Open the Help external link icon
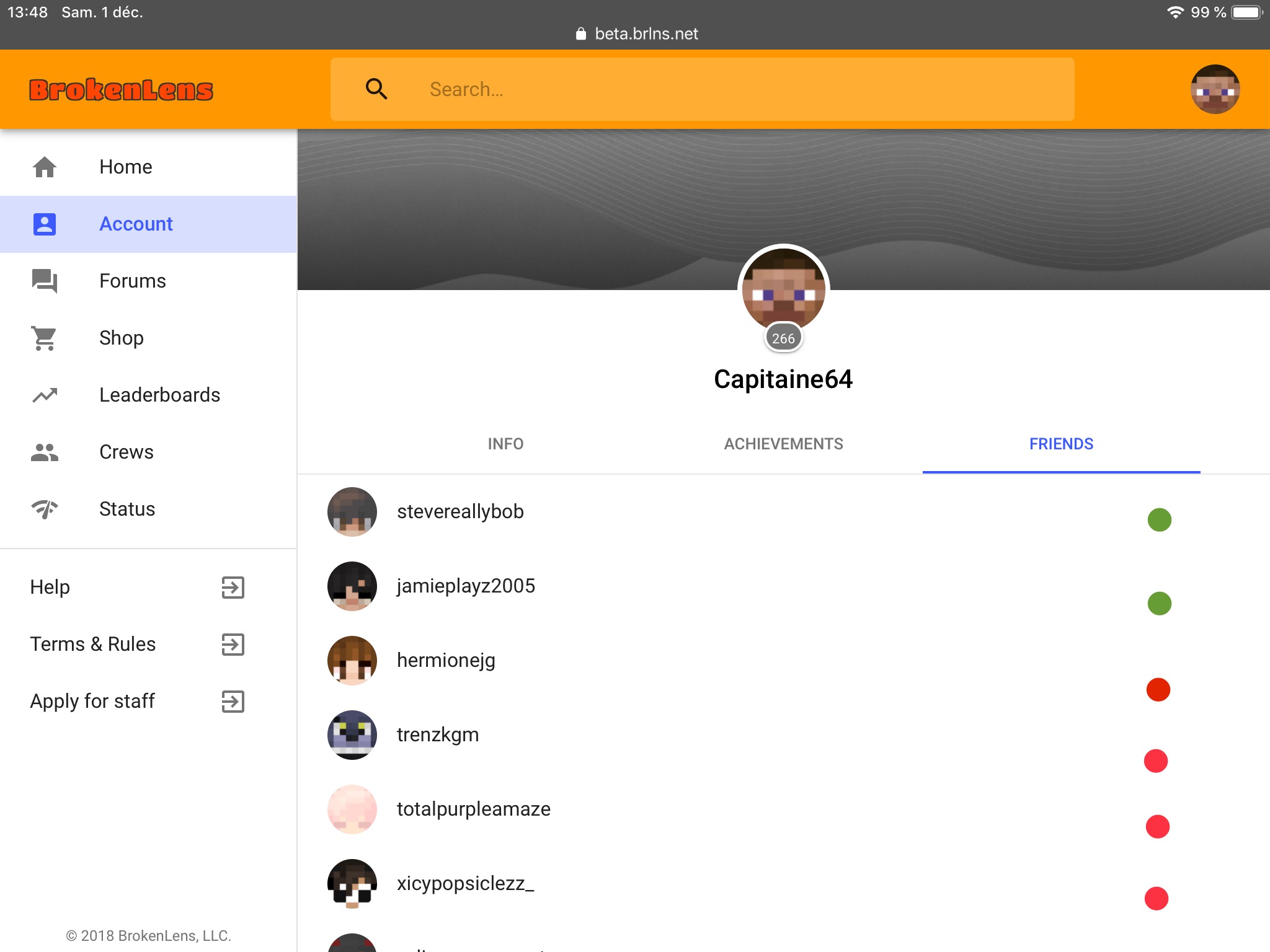The width and height of the screenshot is (1270, 952). tap(233, 587)
